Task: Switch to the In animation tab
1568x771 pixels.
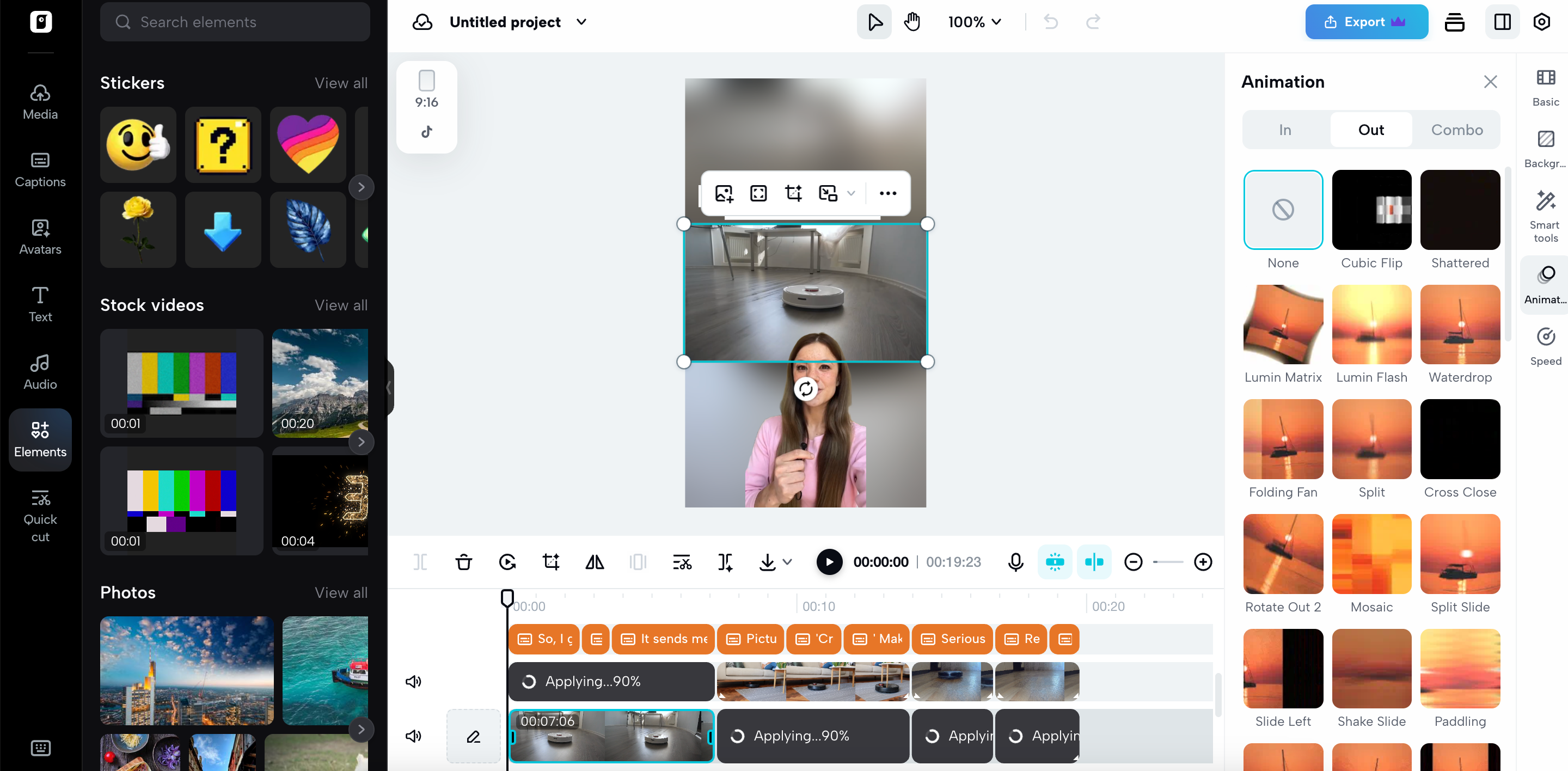Action: 1284,130
